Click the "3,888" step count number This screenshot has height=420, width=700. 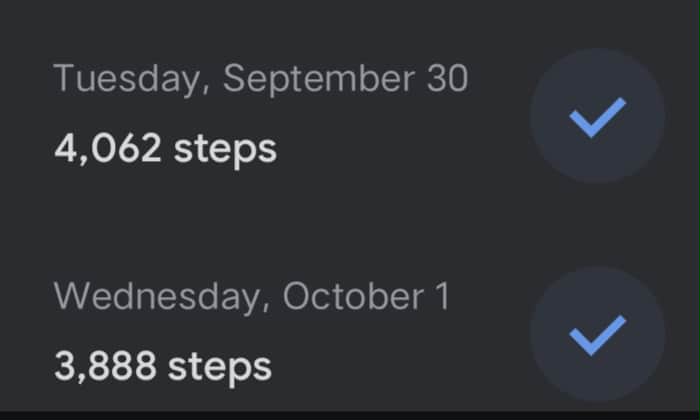(106, 366)
